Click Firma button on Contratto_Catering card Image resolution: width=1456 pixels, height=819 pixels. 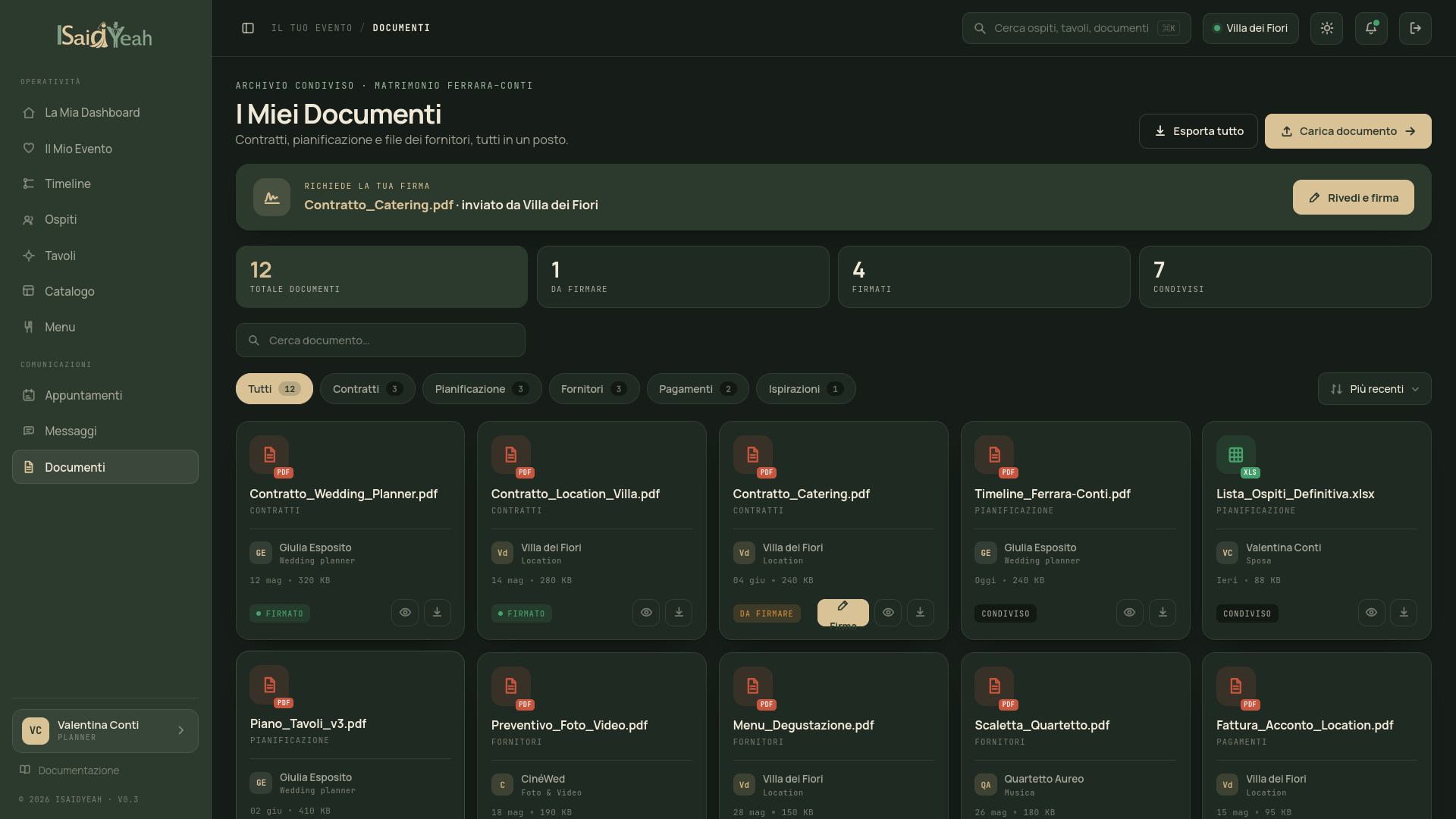coord(843,613)
